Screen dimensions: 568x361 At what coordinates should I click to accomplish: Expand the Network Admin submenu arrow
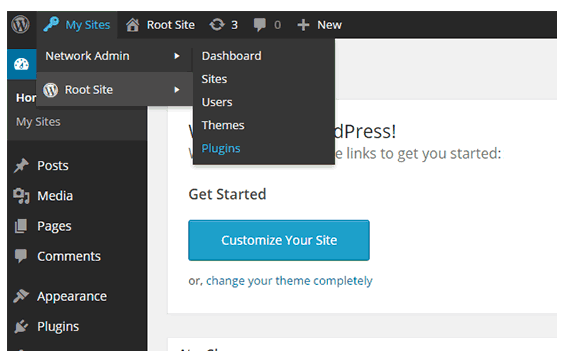click(x=177, y=56)
